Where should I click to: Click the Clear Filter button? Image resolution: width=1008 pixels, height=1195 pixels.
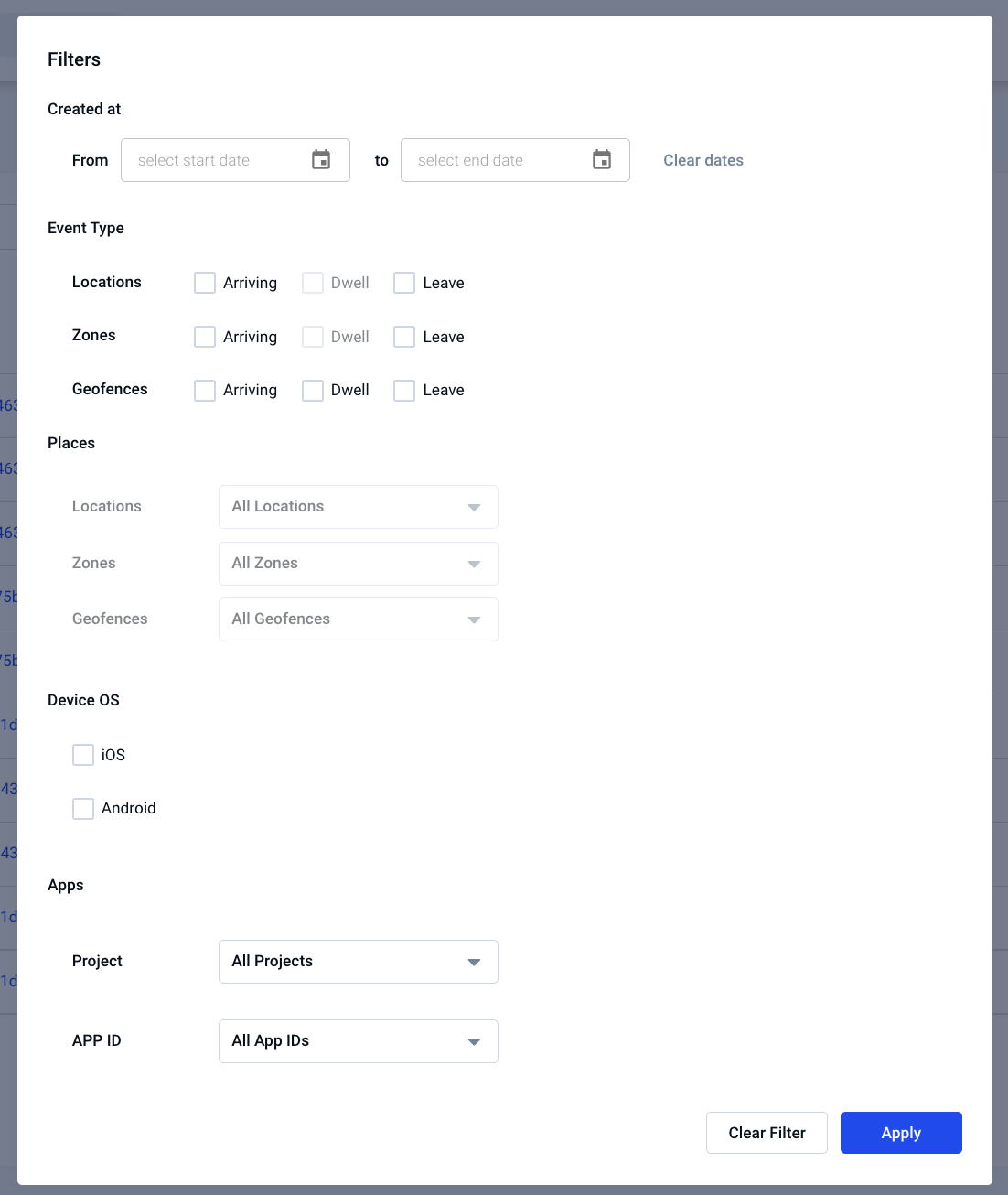coord(767,1133)
